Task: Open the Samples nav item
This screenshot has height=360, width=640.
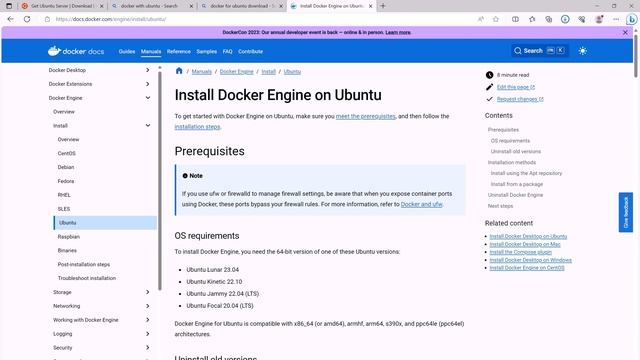Action: [x=207, y=51]
